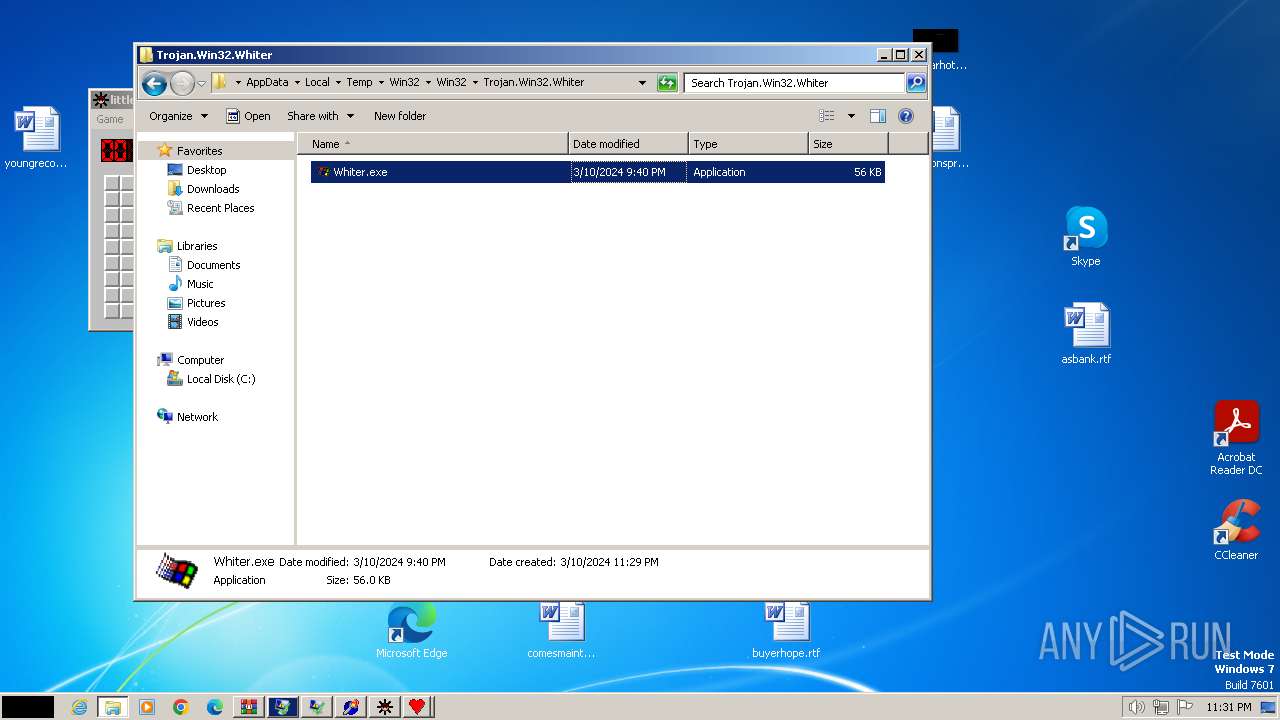The image size is (1280, 720).
Task: Select the buyerhope.rtf desktop file
Action: pyautogui.click(x=786, y=629)
